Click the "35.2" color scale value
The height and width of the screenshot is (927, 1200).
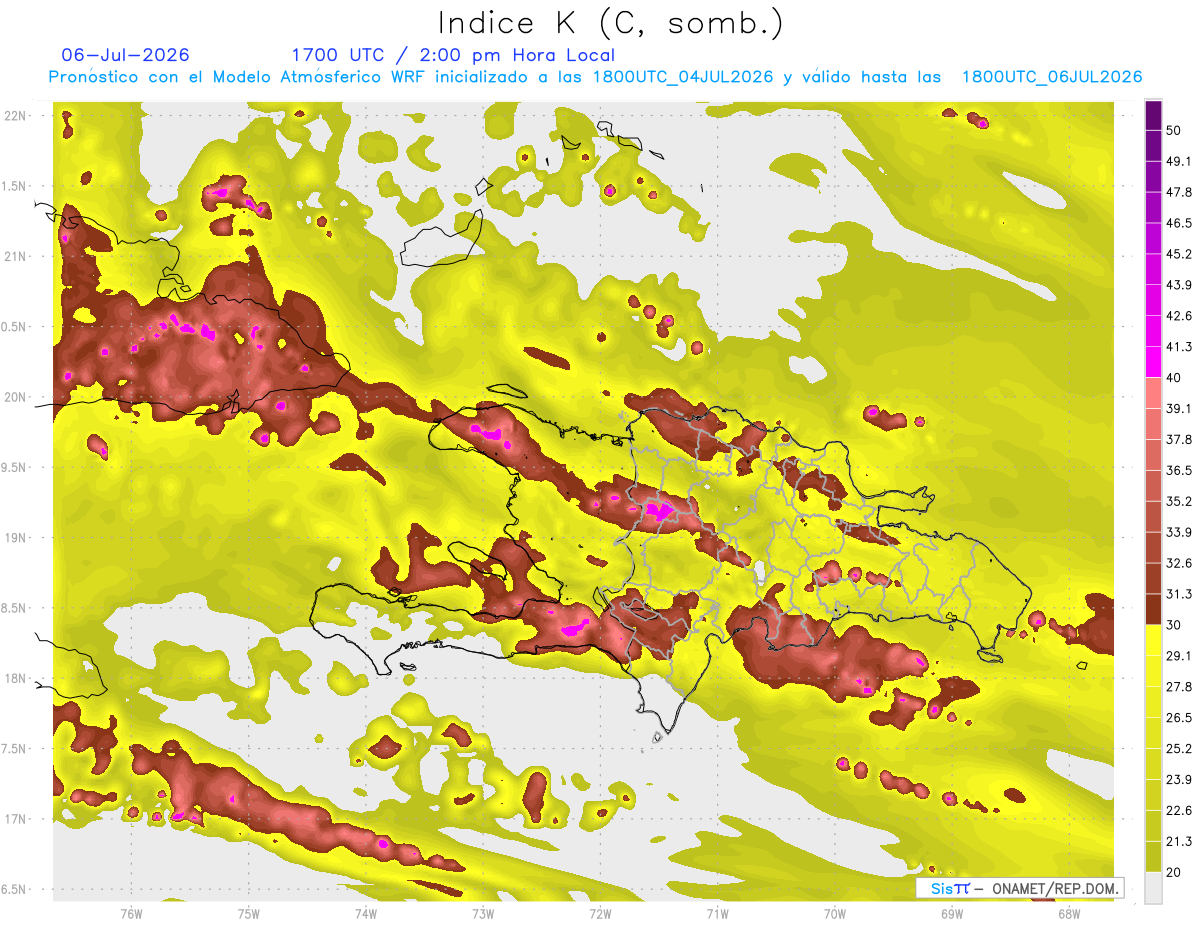[x=1178, y=501]
